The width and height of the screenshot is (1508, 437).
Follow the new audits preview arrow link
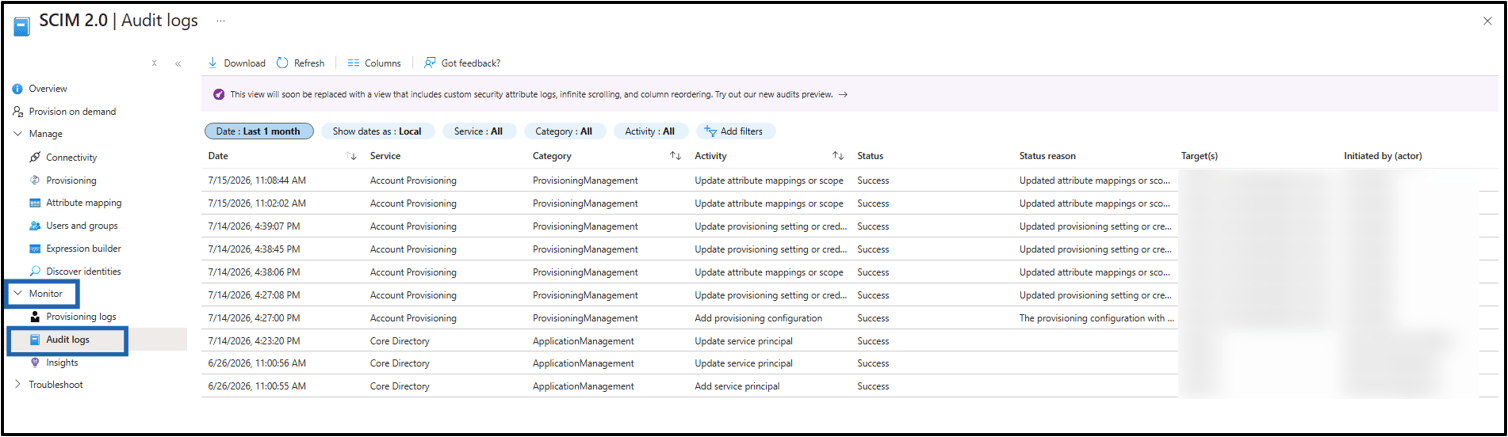[843, 94]
